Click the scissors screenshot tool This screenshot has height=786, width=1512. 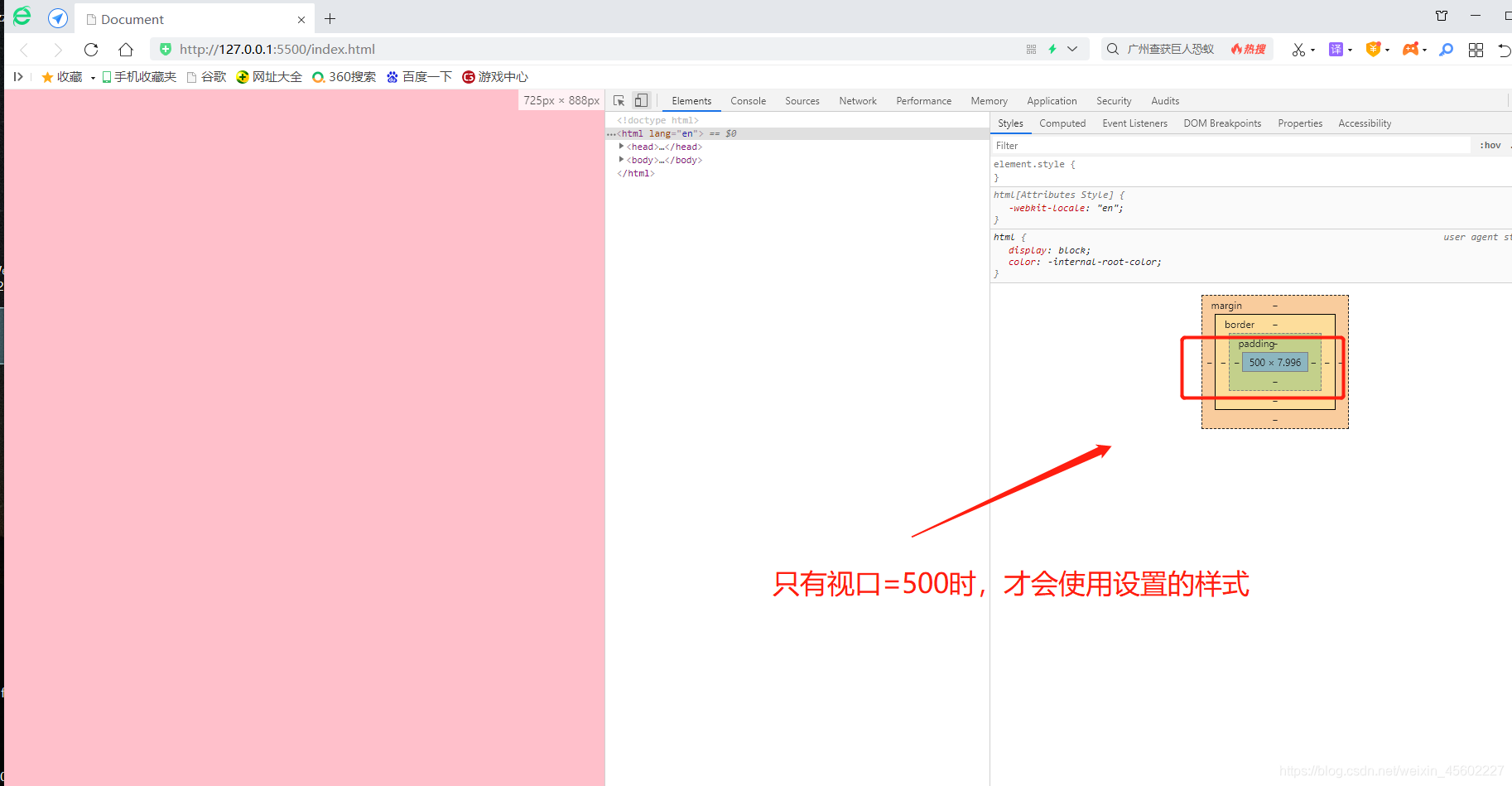1298,50
